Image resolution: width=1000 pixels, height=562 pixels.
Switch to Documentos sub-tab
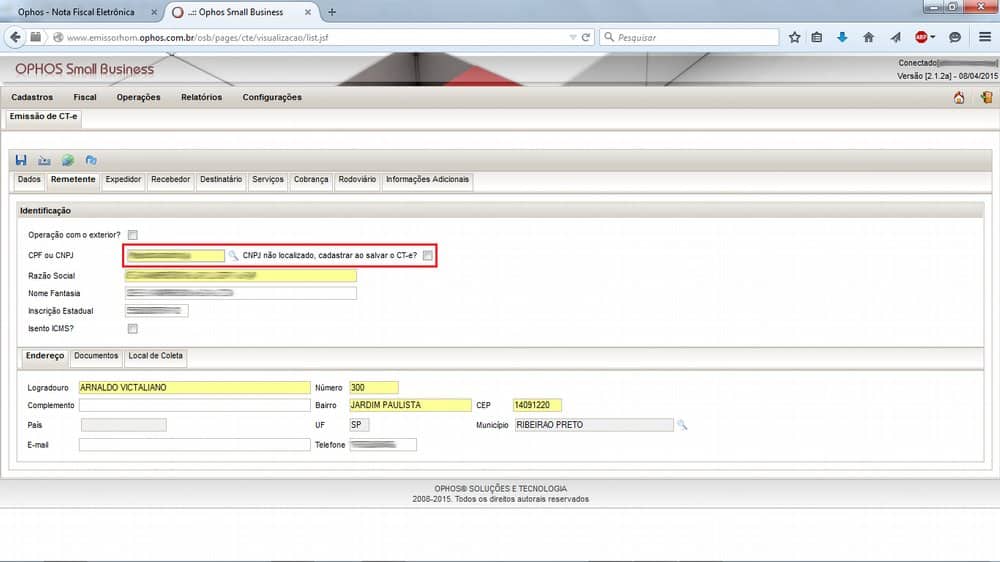pyautogui.click(x=96, y=357)
